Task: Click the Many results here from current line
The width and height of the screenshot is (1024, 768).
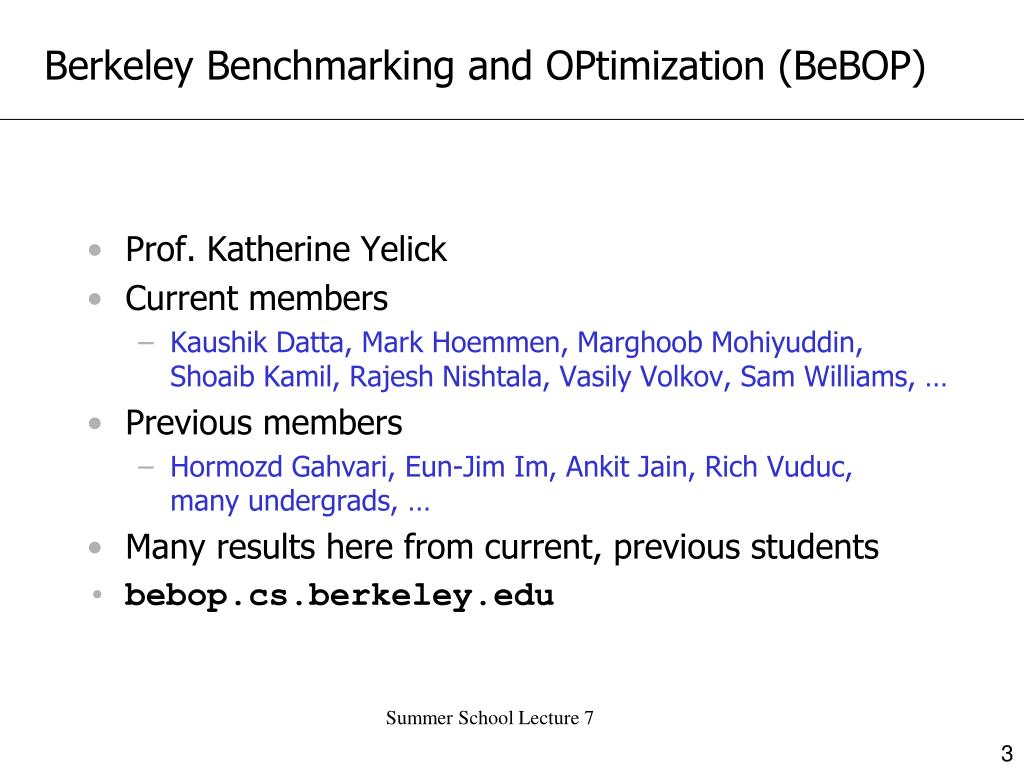Action: pos(502,547)
